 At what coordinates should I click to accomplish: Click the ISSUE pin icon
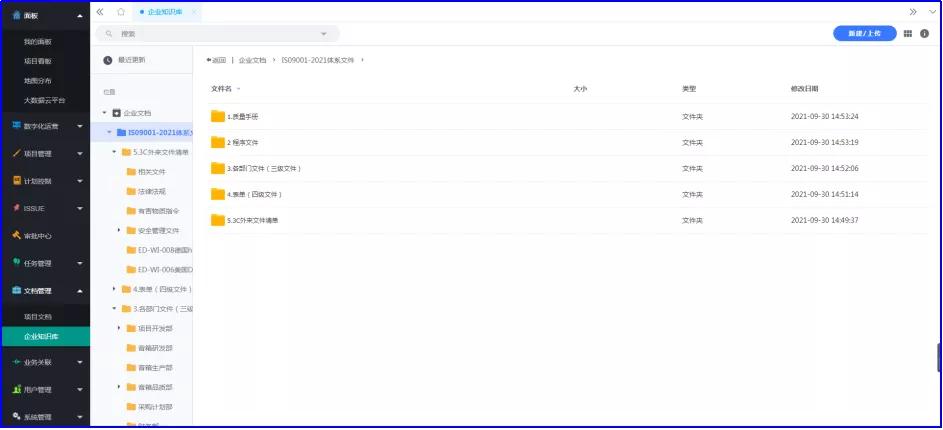point(17,208)
